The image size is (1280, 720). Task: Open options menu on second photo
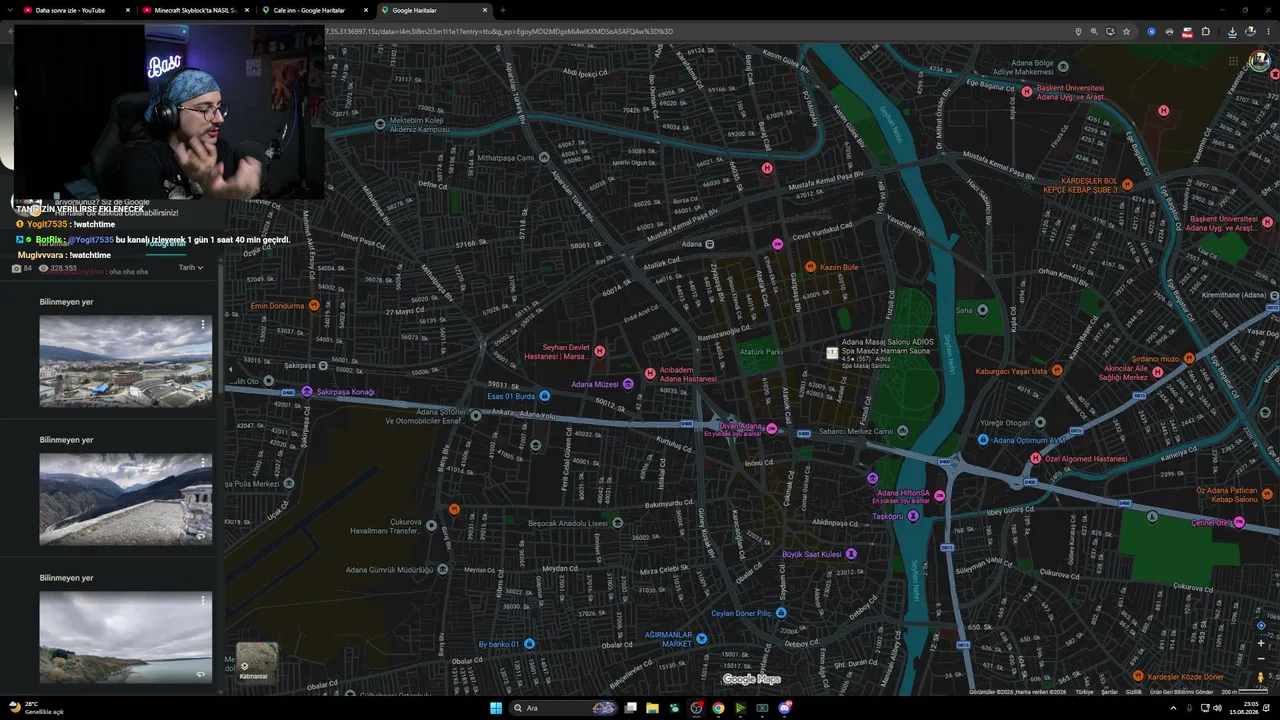click(203, 463)
